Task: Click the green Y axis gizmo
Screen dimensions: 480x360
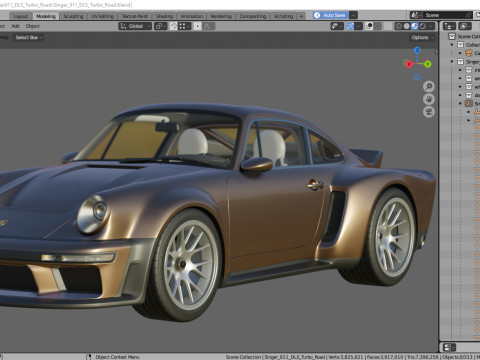Action: pyautogui.click(x=427, y=64)
